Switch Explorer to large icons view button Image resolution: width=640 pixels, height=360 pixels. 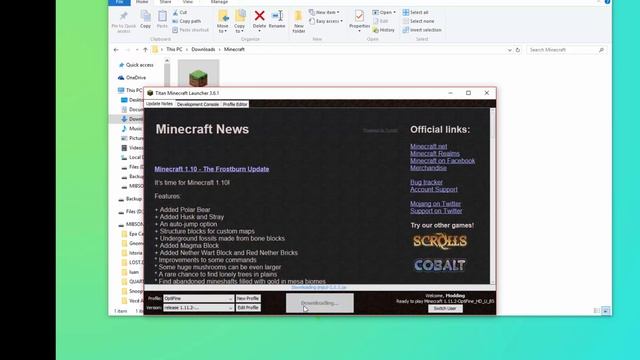(606, 311)
